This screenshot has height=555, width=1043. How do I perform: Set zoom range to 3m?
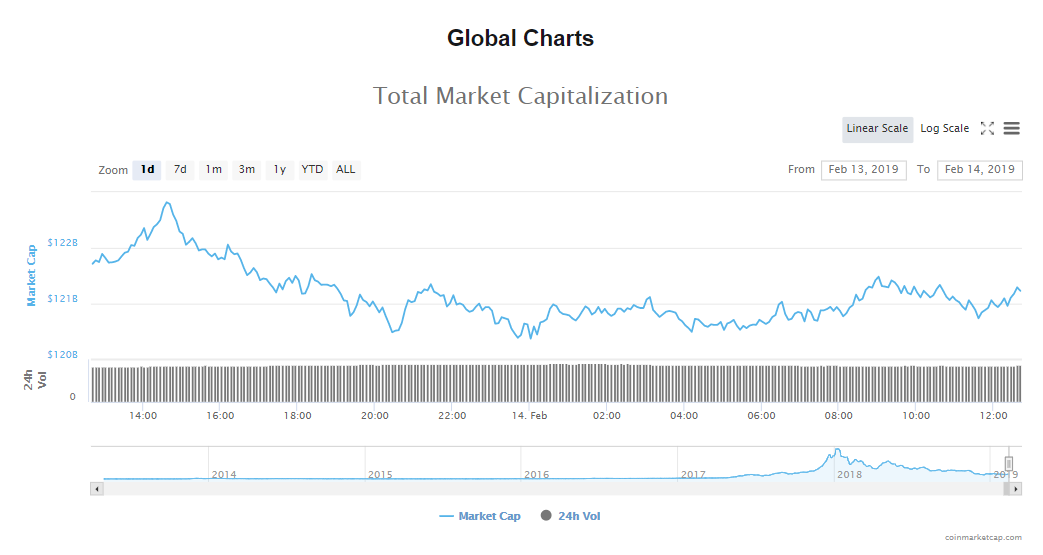tap(247, 170)
